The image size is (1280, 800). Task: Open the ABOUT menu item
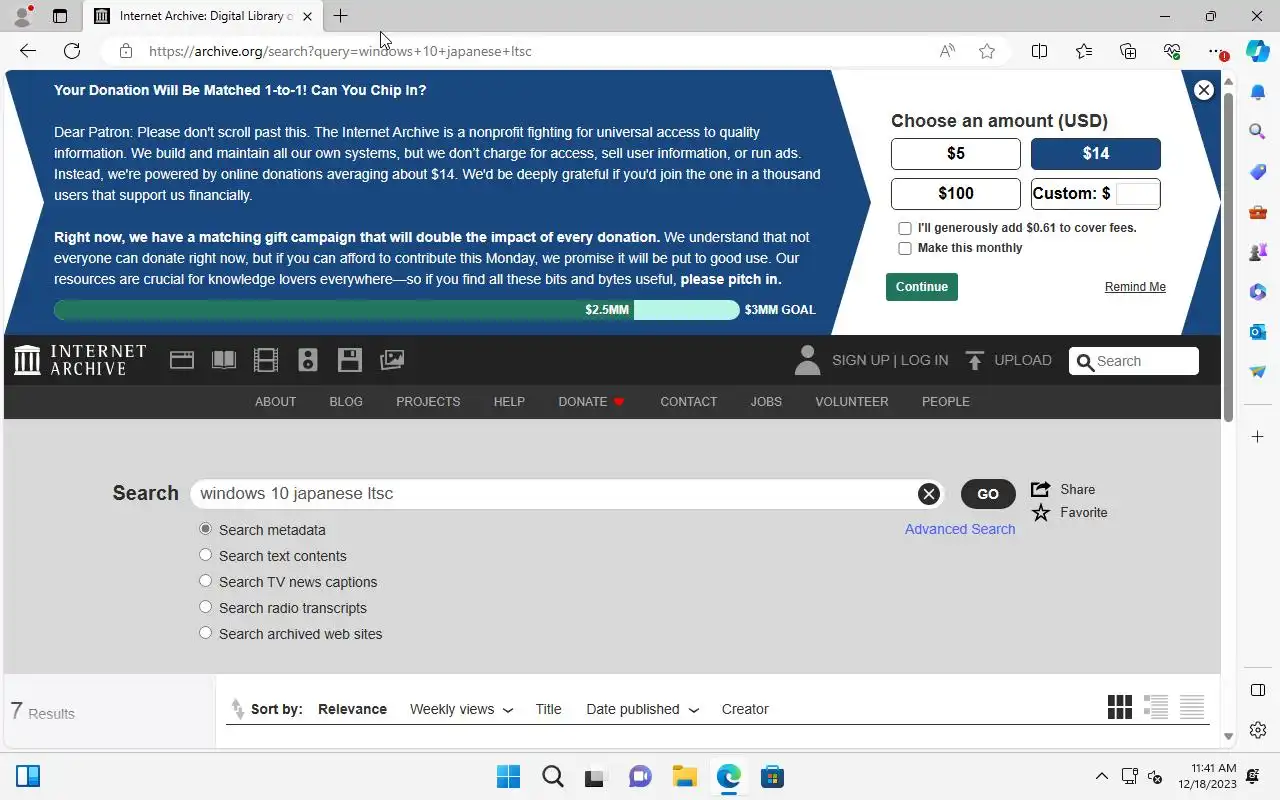pos(275,401)
